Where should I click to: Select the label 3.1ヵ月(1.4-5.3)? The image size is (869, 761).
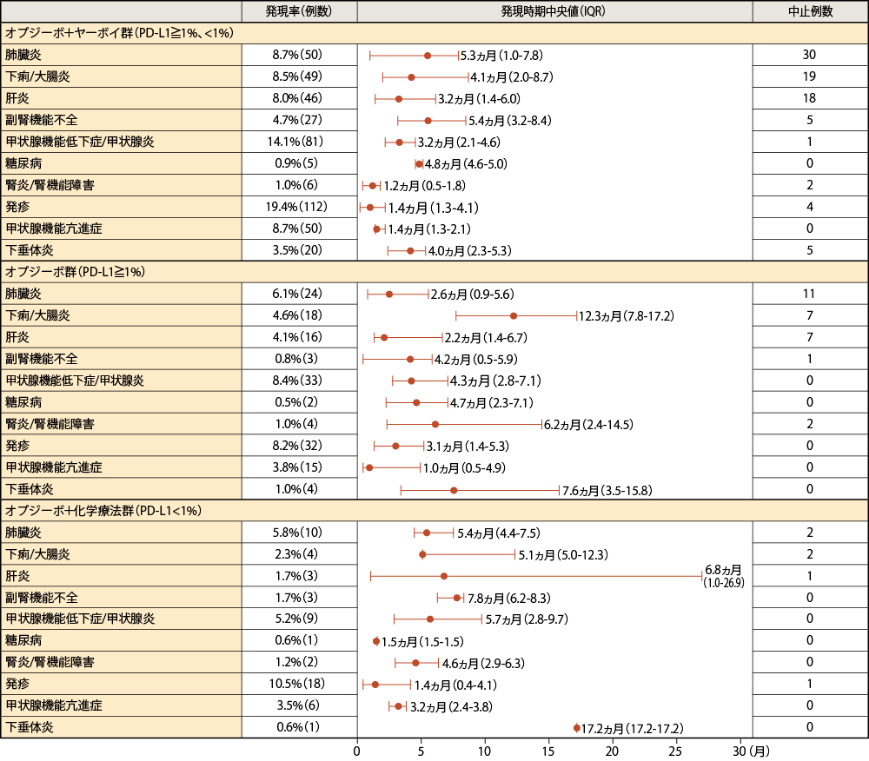(x=468, y=446)
